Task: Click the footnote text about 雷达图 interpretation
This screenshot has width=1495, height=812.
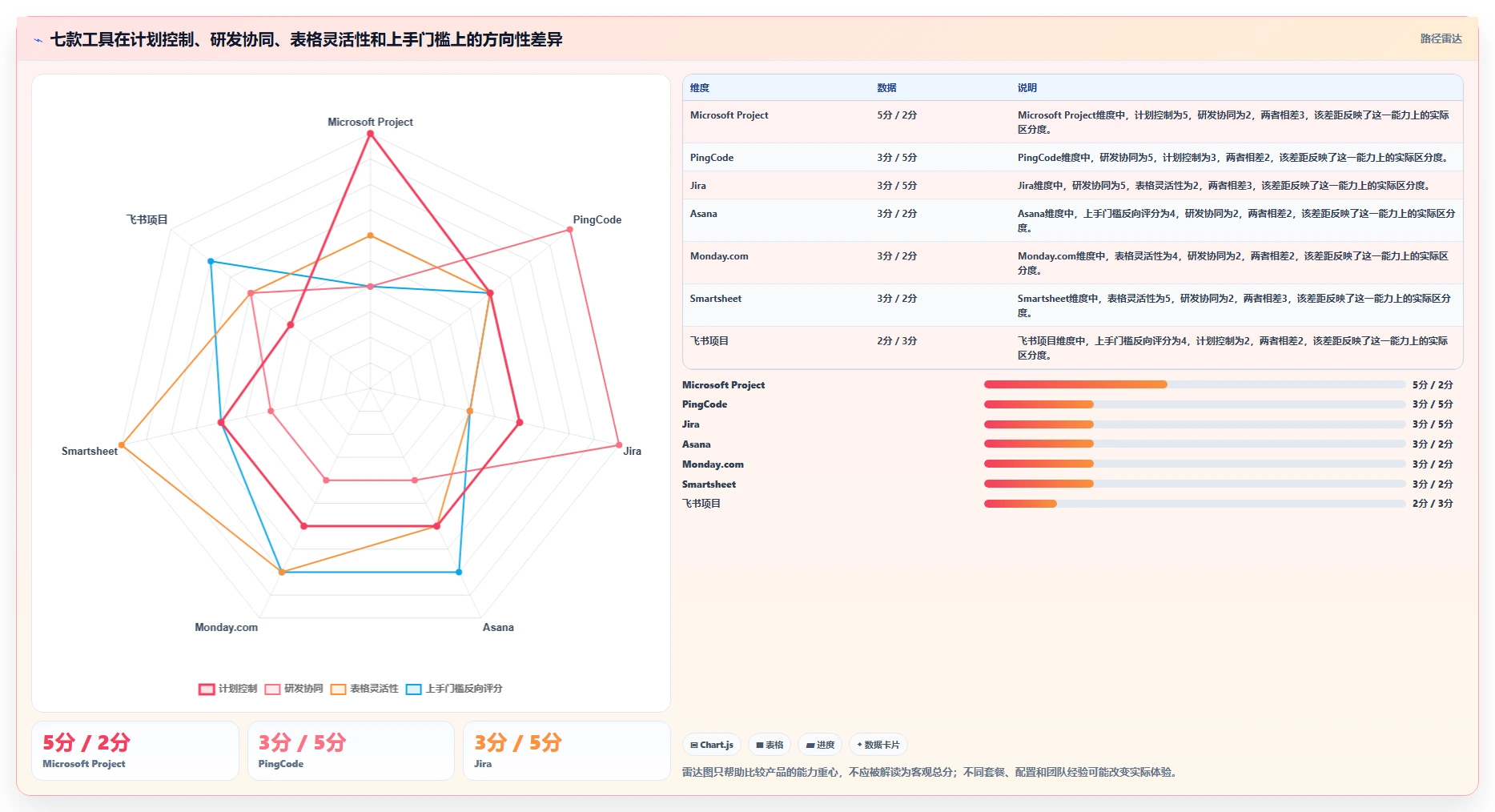Action: (x=931, y=773)
